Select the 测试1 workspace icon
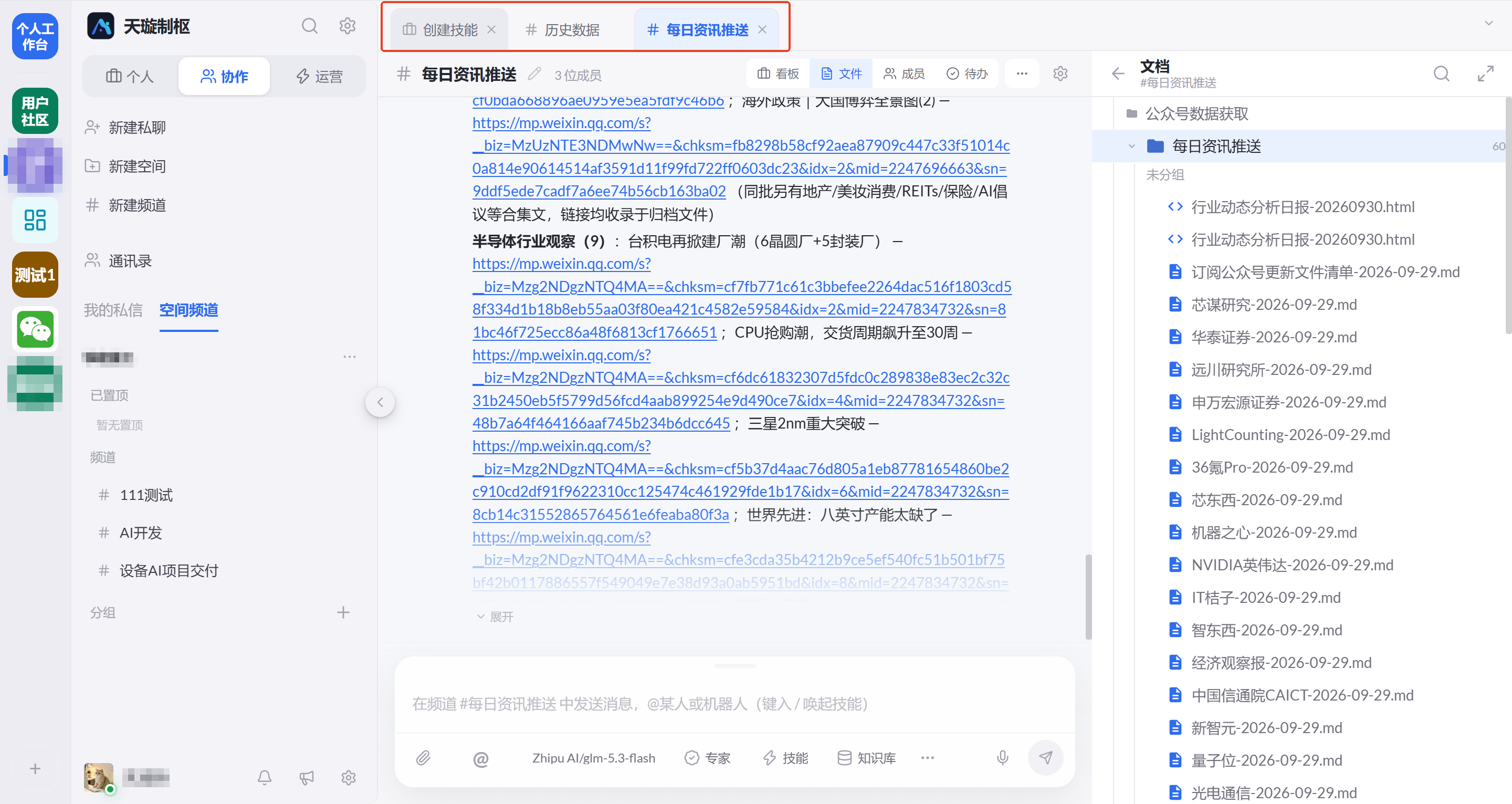Viewport: 1512px width, 804px height. click(35, 274)
